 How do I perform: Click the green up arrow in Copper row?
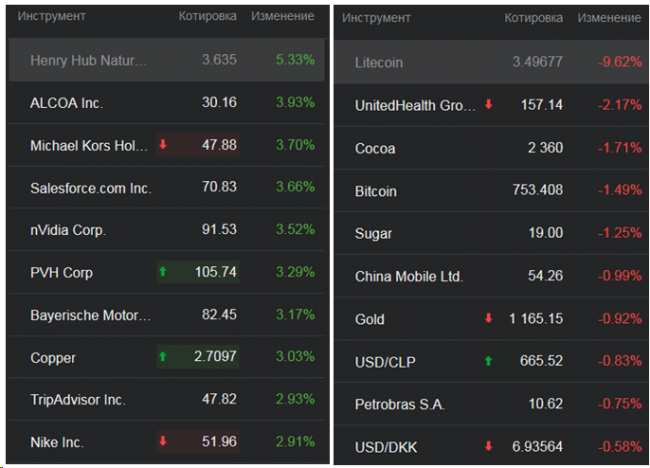163,357
